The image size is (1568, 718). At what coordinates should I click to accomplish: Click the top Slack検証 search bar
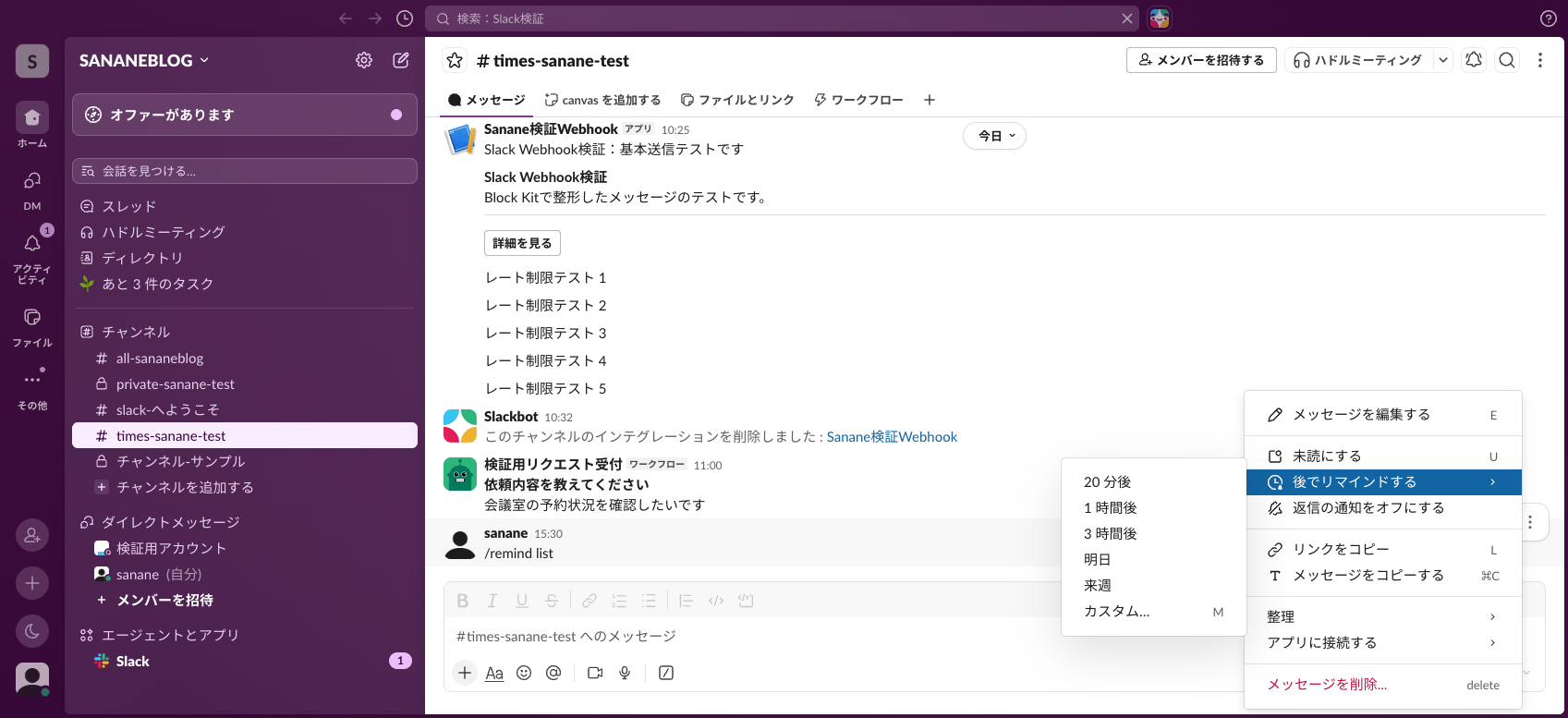tap(784, 18)
